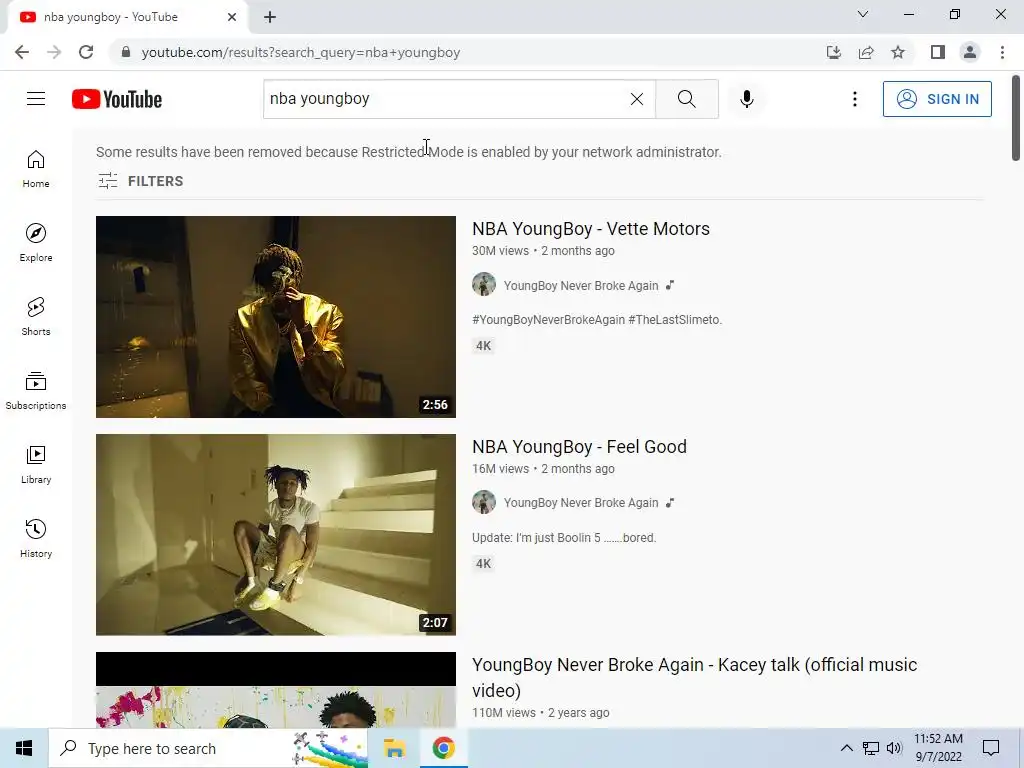
Task: Open channel name under Vette Motors
Action: tap(581, 285)
